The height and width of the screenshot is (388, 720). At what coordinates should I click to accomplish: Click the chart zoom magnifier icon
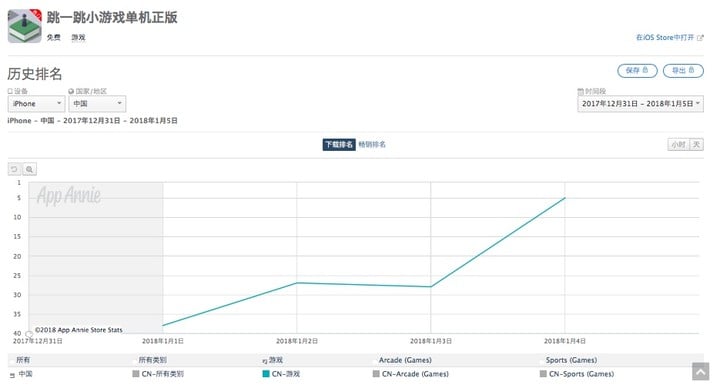point(29,169)
